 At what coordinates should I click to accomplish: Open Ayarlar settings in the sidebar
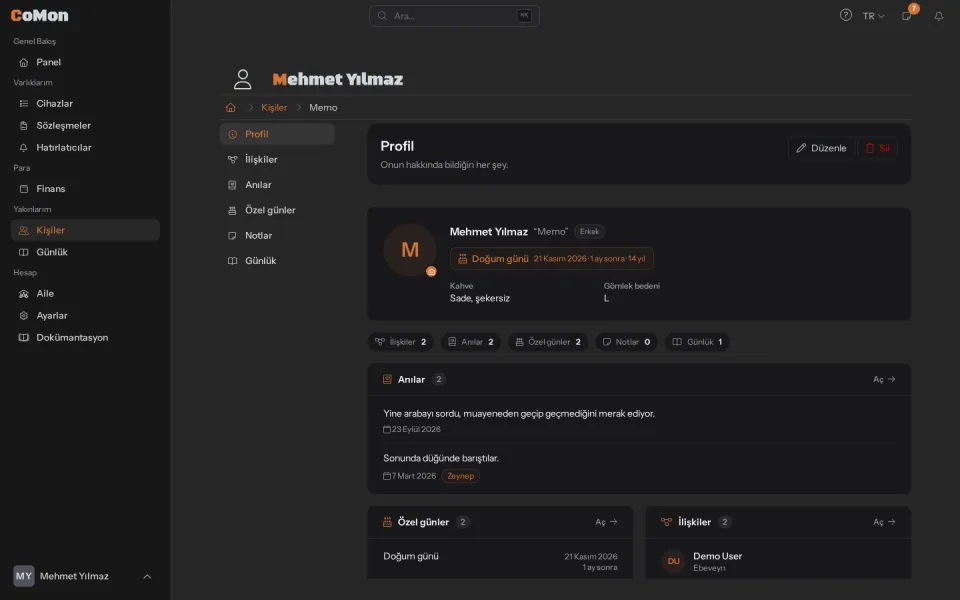85,316
